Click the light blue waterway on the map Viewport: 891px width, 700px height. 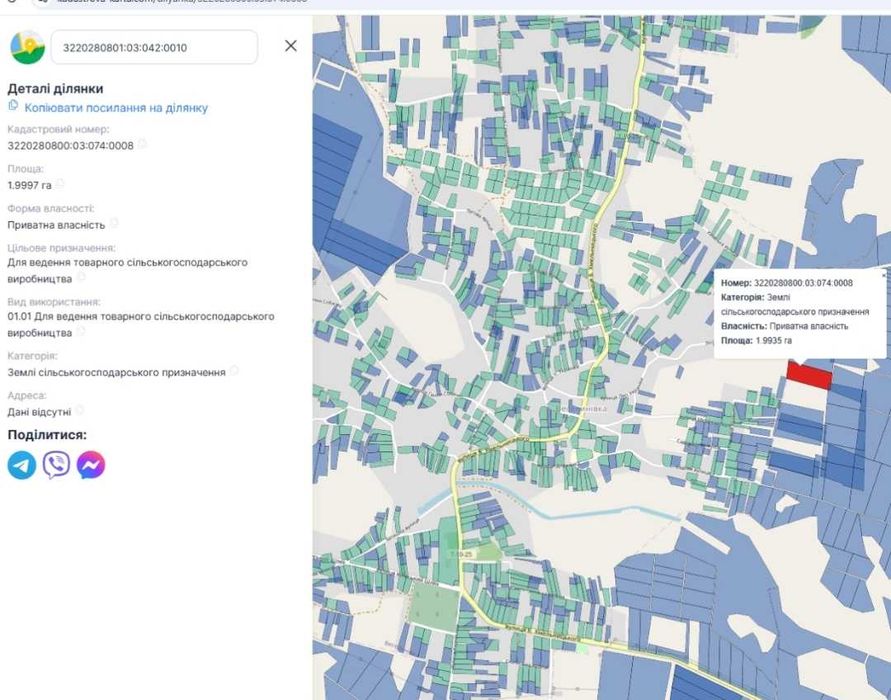pos(520,505)
